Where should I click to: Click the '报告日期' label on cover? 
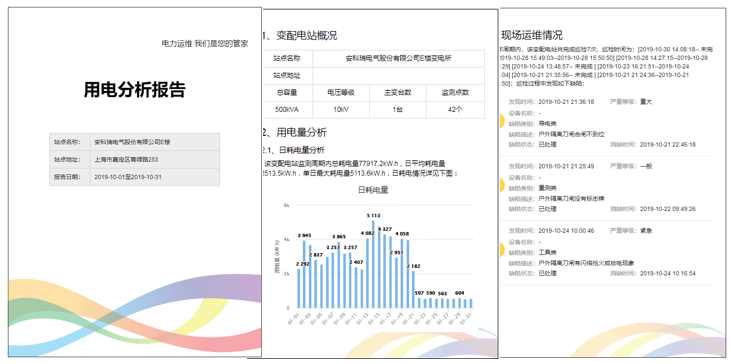67,177
